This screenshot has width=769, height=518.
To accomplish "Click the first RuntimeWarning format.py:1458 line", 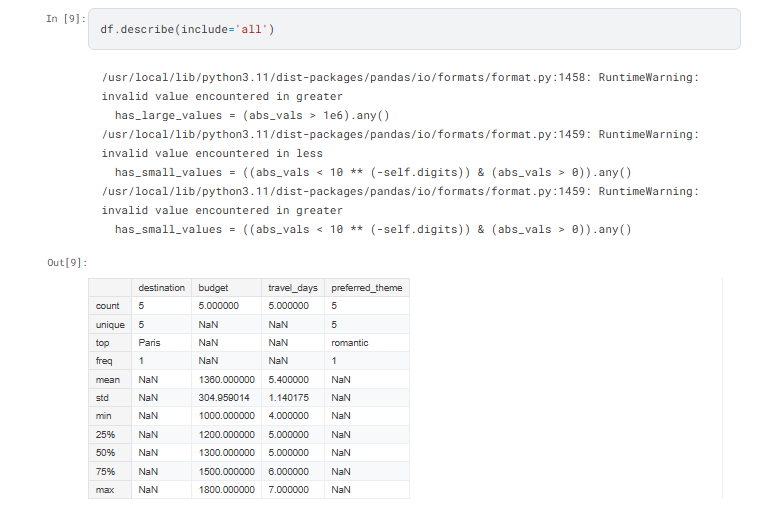I will click(x=400, y=78).
